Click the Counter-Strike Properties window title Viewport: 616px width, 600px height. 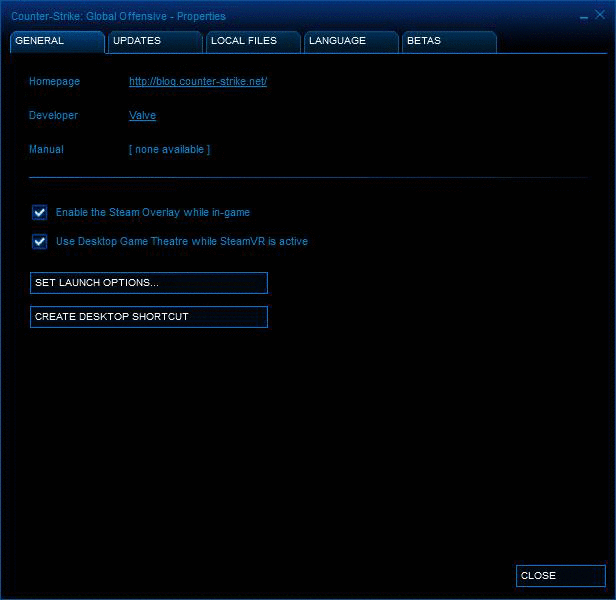(118, 17)
